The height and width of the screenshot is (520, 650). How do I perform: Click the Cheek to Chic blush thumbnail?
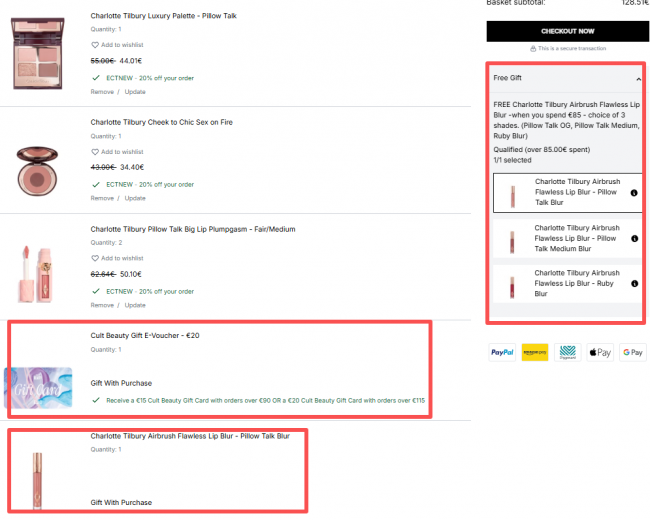pos(37,170)
